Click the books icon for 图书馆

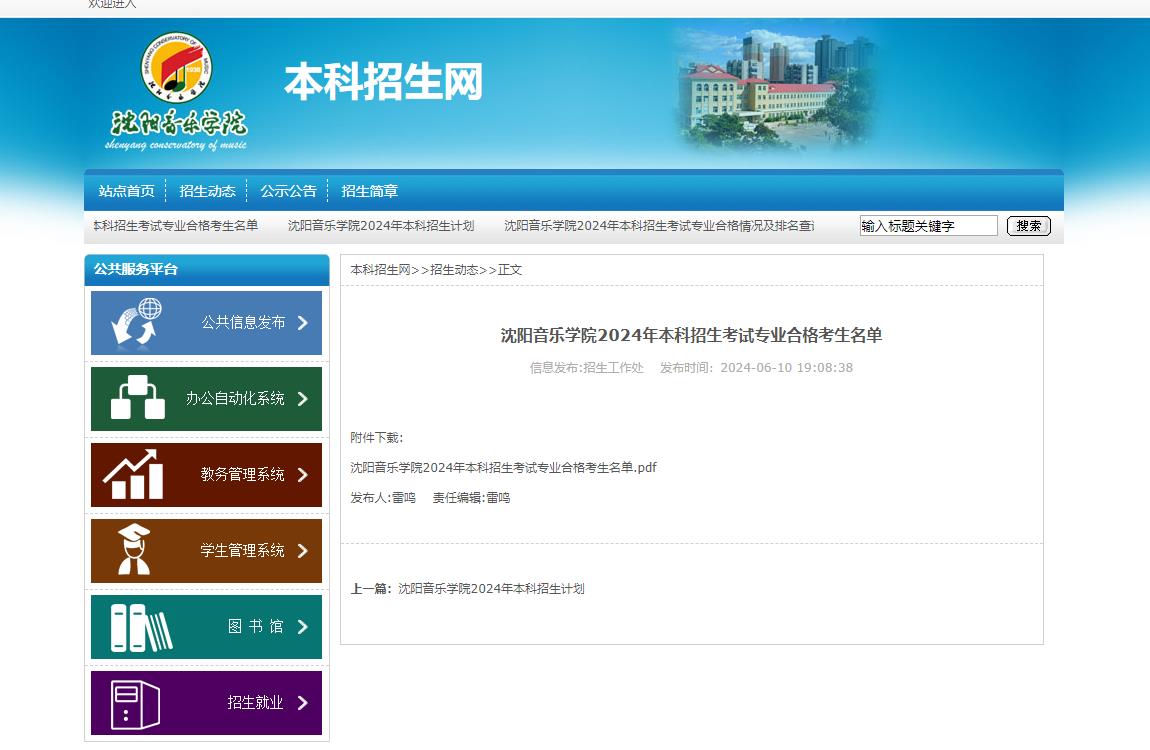click(140, 627)
